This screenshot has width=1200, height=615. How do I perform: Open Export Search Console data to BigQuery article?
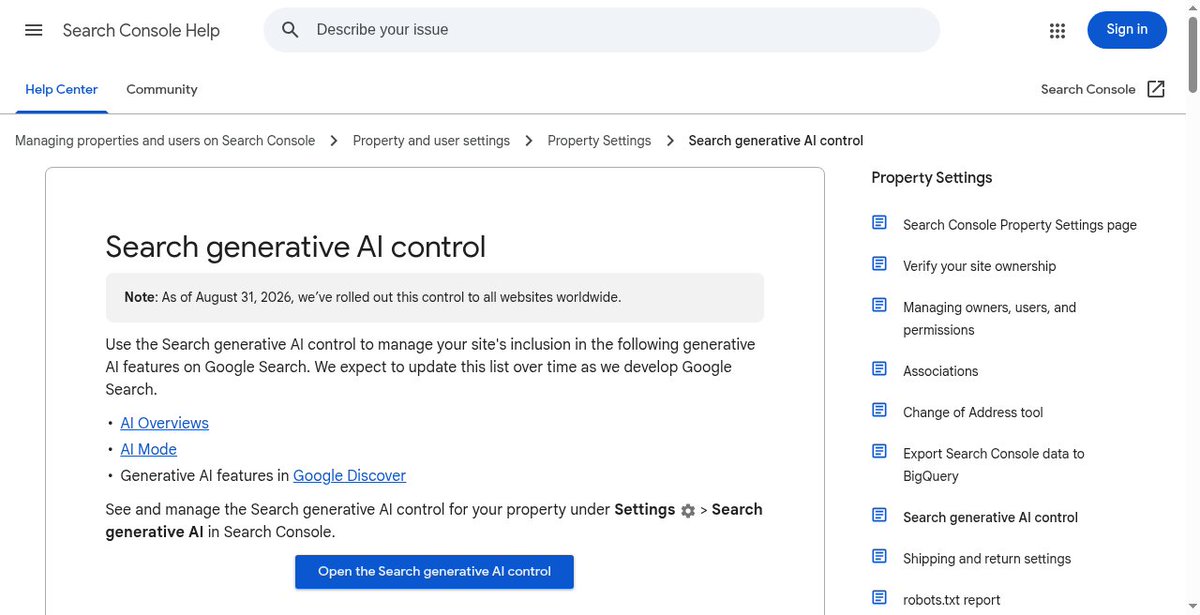(x=994, y=464)
